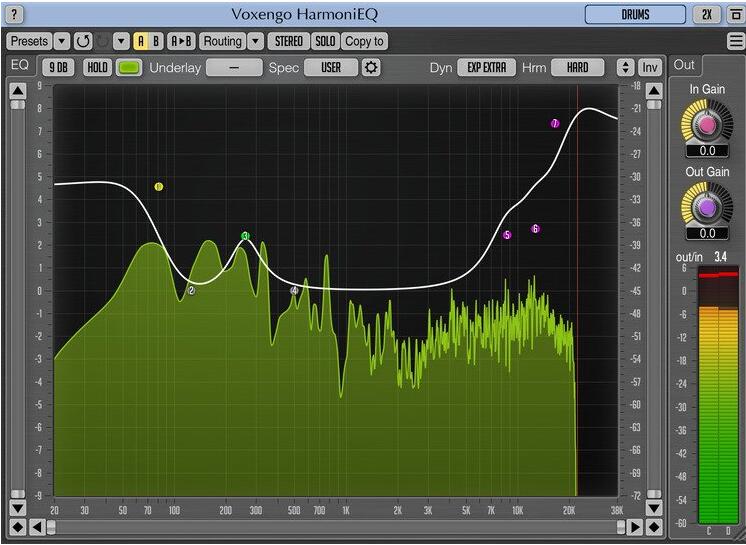Click horizontal scroll left arrow

[37, 527]
